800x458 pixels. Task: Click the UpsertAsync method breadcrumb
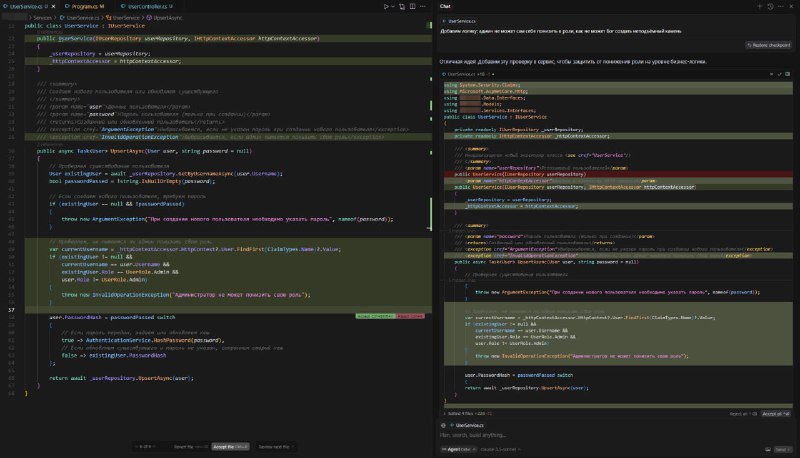(x=165, y=18)
